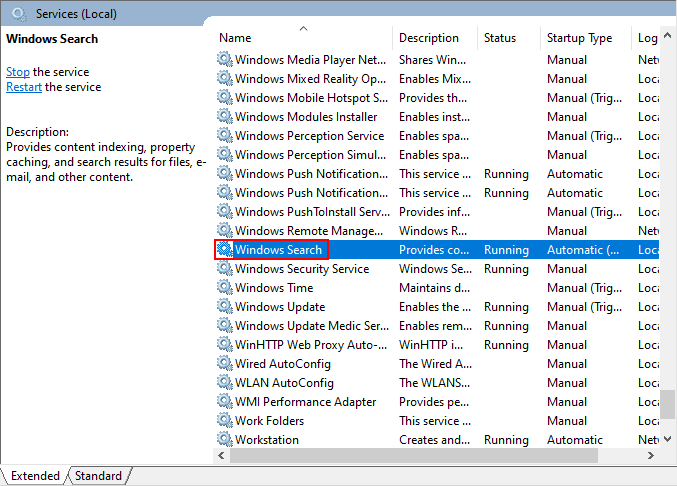Click the gear icon beside Windows Perception Simul...
The height and width of the screenshot is (486, 677).
225,154
